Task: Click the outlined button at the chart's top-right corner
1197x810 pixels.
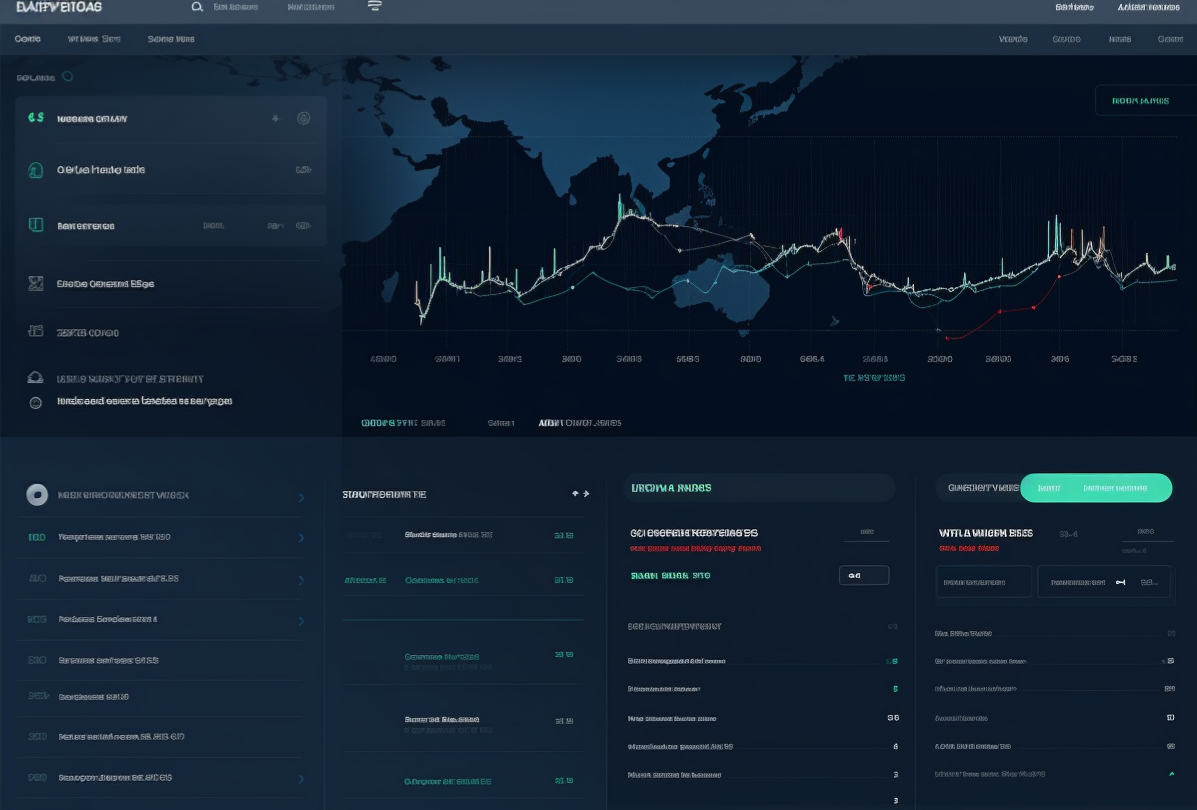Action: click(x=1142, y=100)
